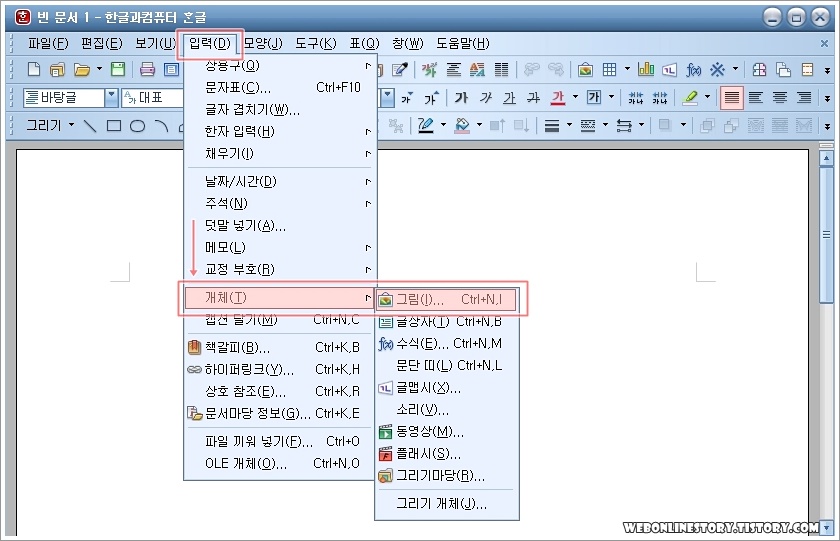Screen dimensions: 840x541
Task: Open the 모양(J) menu
Action: (x=262, y=44)
